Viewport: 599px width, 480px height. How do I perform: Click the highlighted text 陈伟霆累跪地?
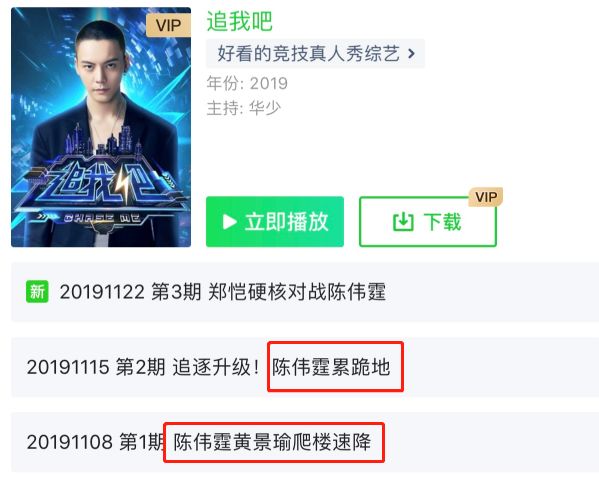[x=331, y=367]
